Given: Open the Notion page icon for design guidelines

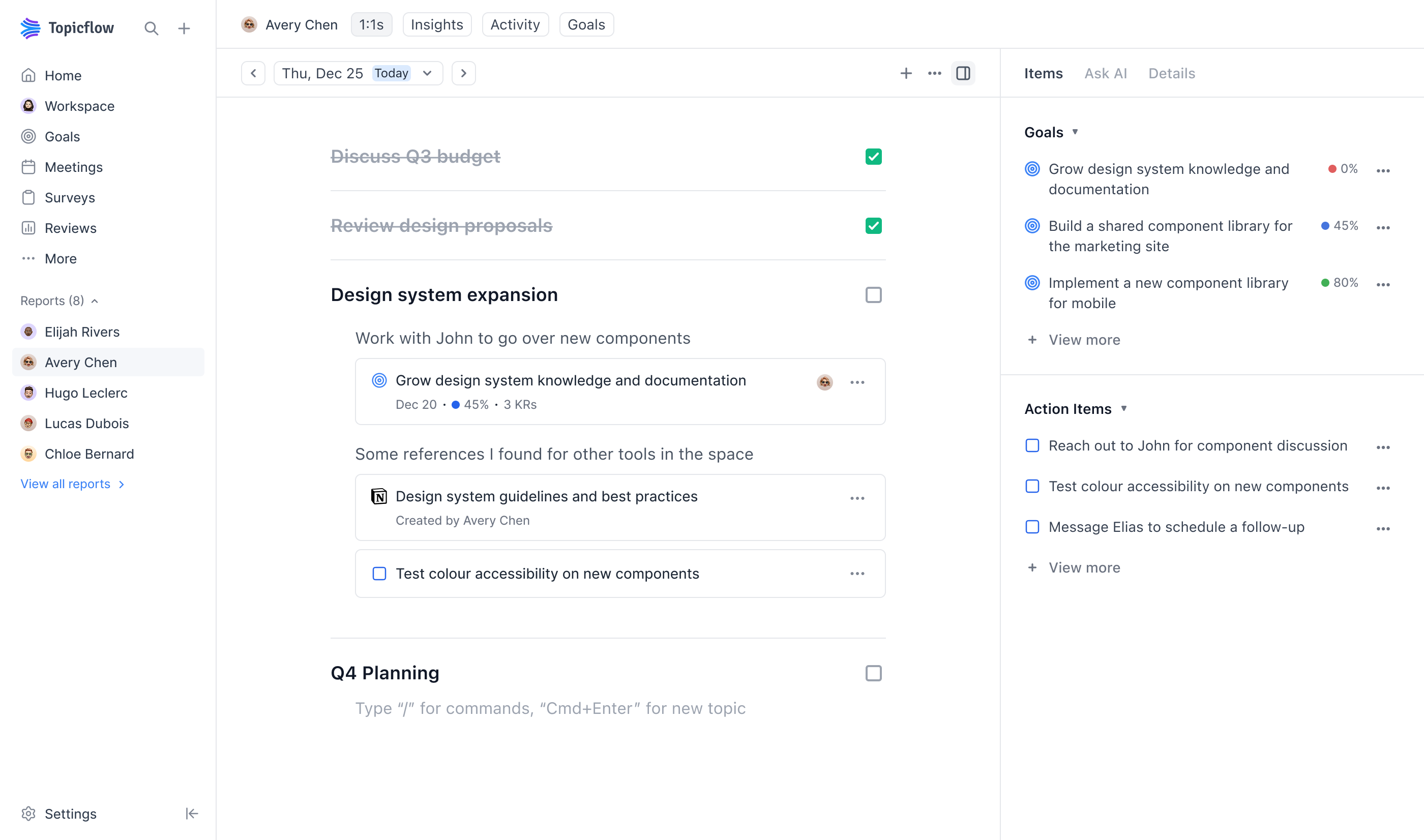Looking at the screenshot, I should 379,496.
